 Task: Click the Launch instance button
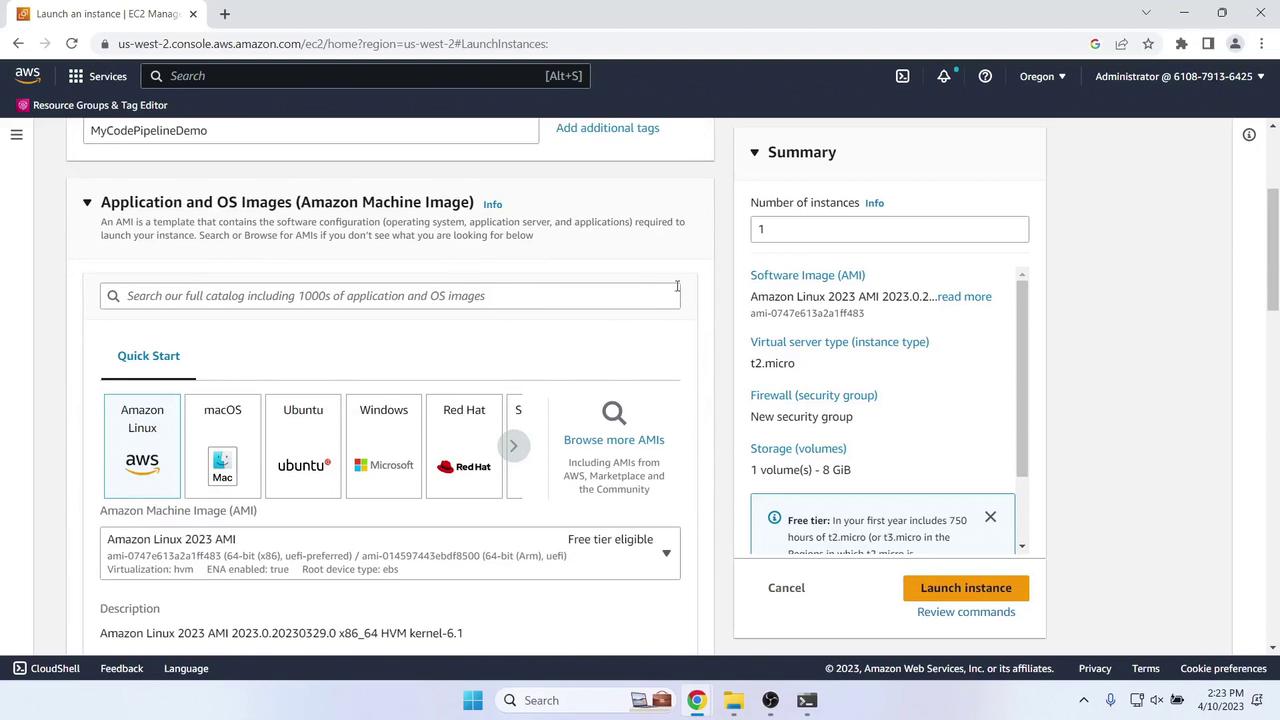966,588
